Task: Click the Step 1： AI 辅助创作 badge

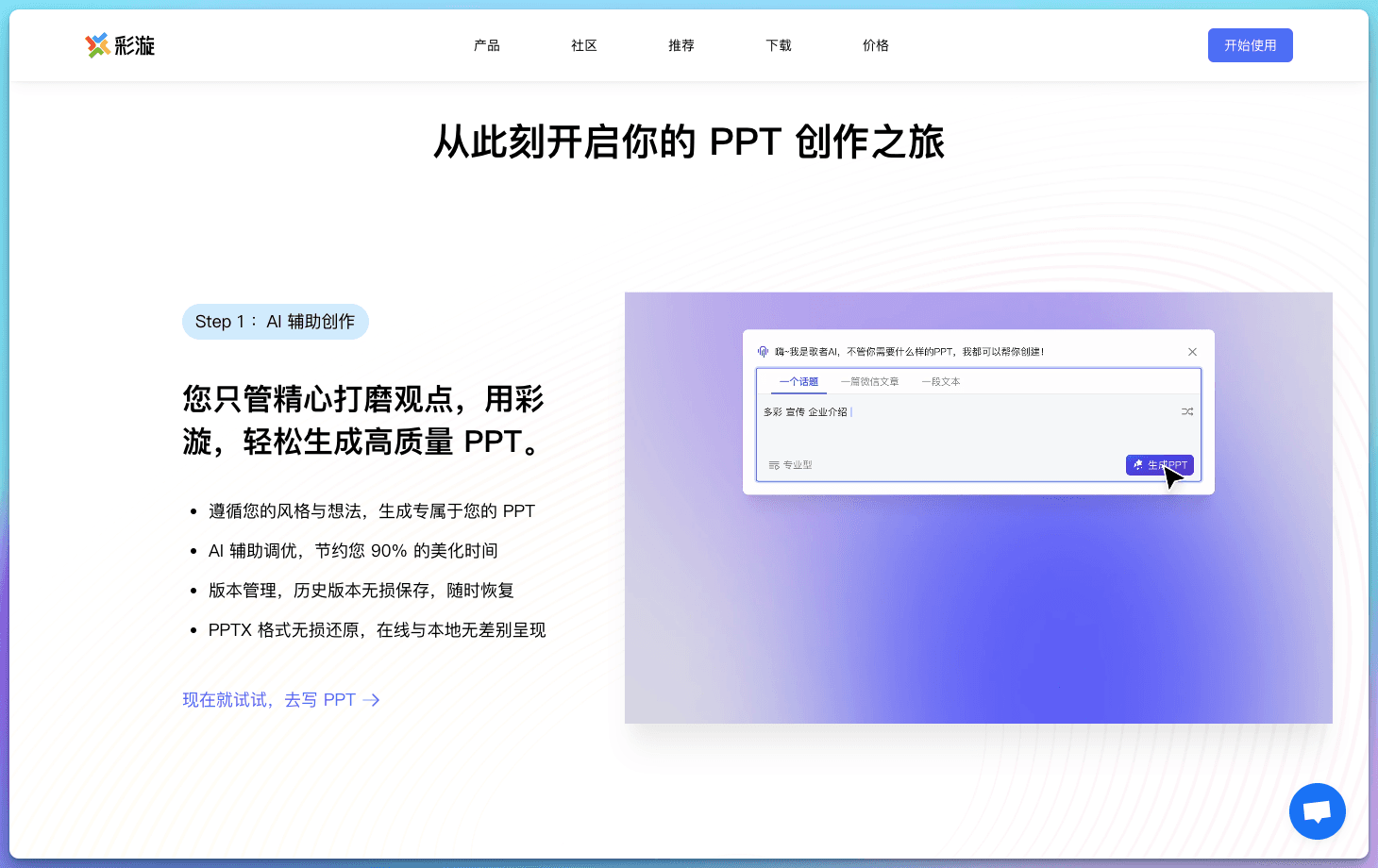Action: click(276, 322)
